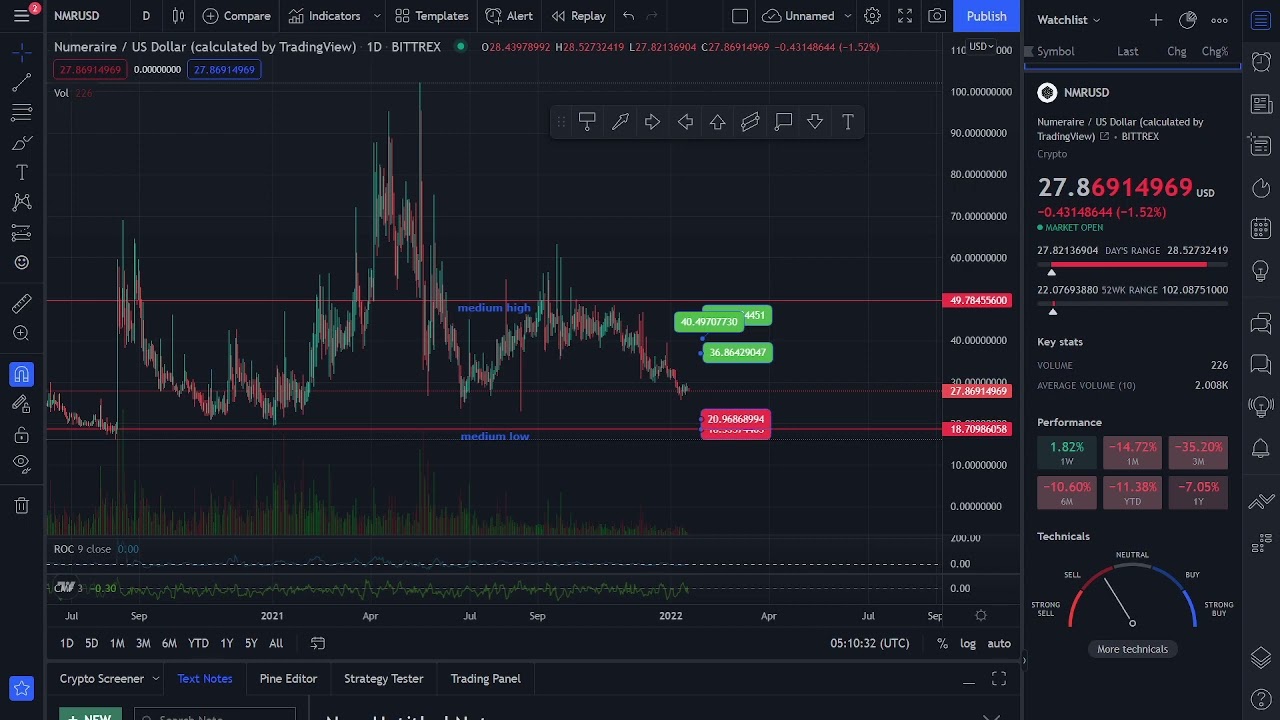The width and height of the screenshot is (1280, 720).
Task: Switch to Crypto Screener tab
Action: (x=102, y=679)
